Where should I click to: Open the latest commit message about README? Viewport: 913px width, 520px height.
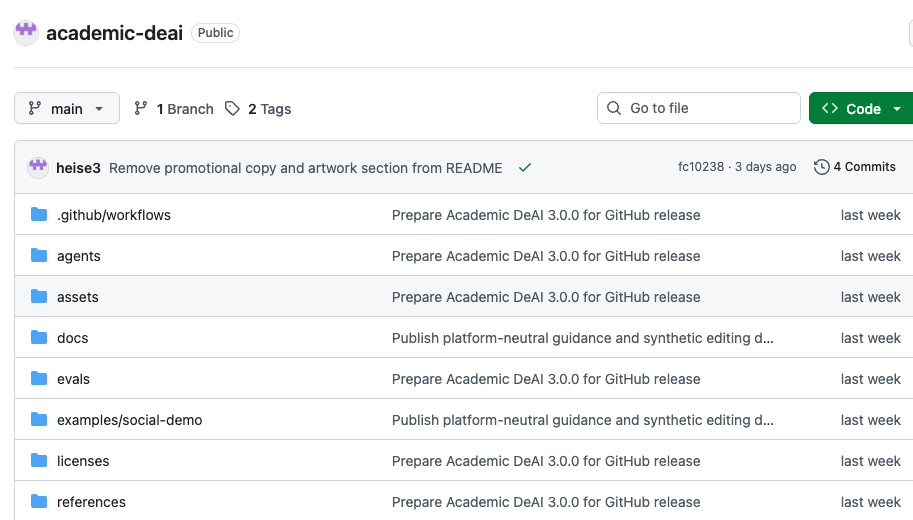(306, 168)
